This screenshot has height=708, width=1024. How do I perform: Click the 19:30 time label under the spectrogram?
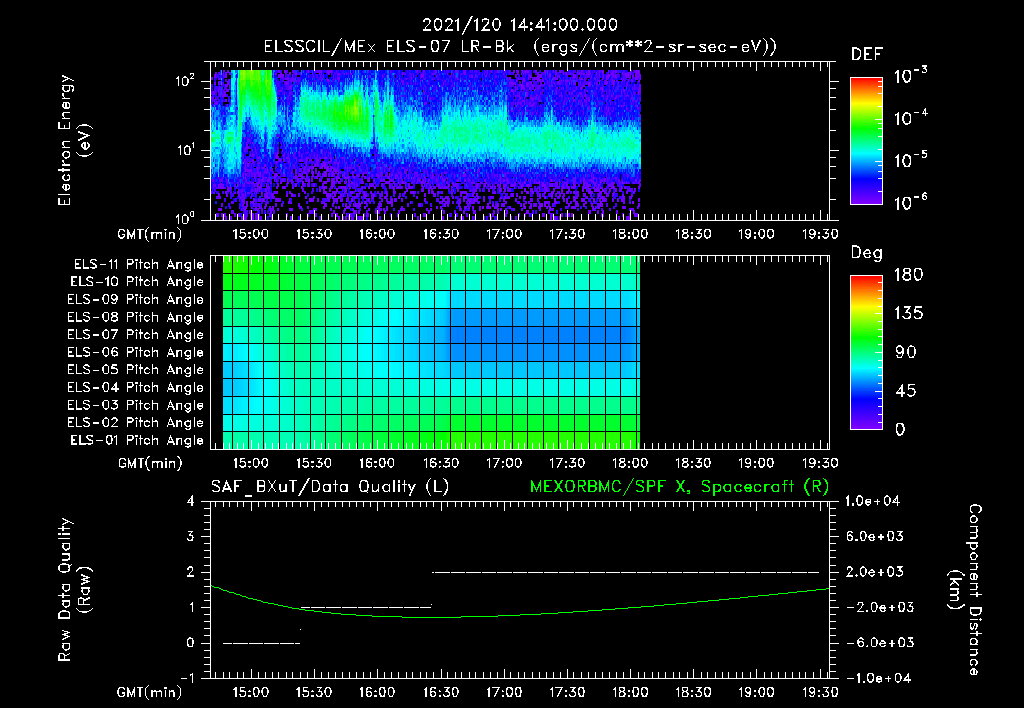[x=820, y=234]
